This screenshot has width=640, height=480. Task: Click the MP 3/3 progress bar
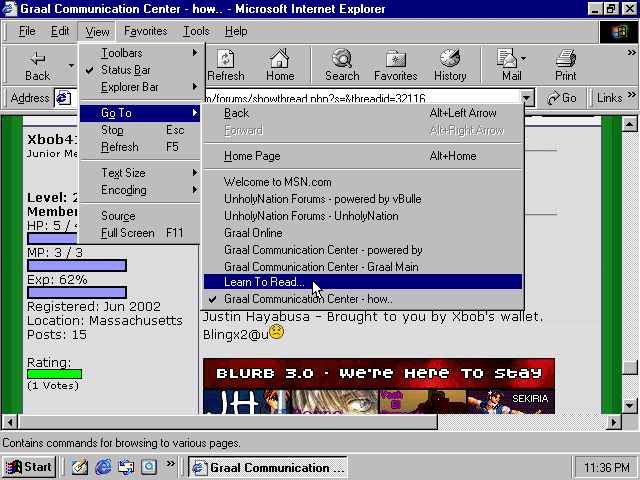pos(77,266)
